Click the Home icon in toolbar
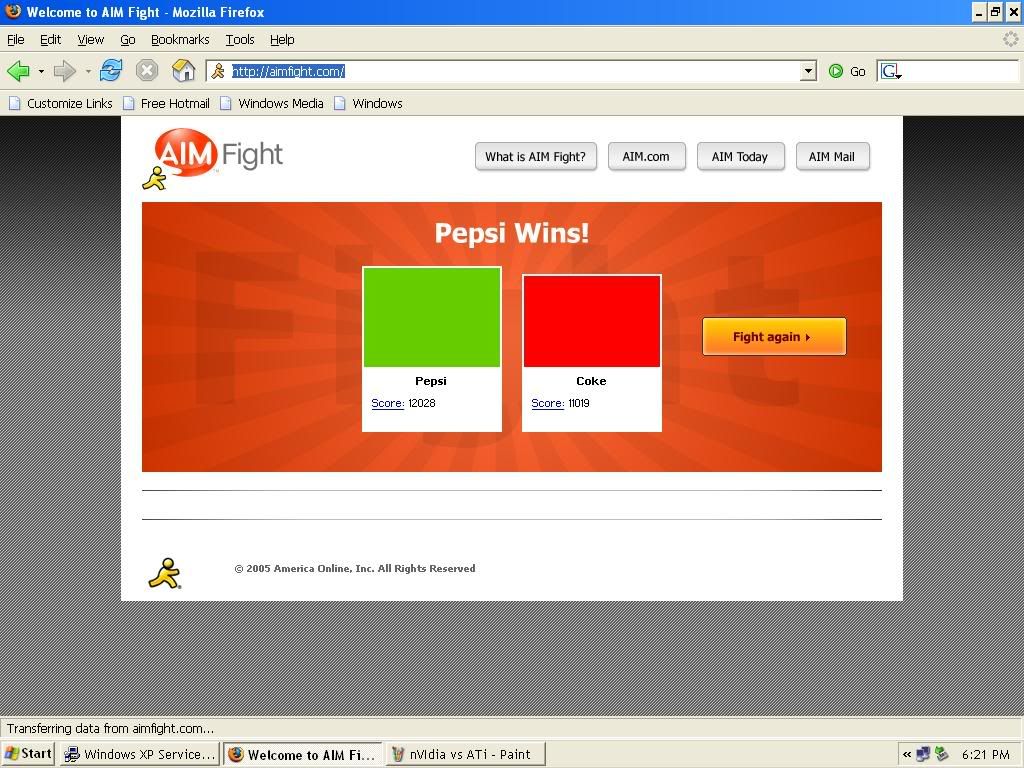 (183, 71)
